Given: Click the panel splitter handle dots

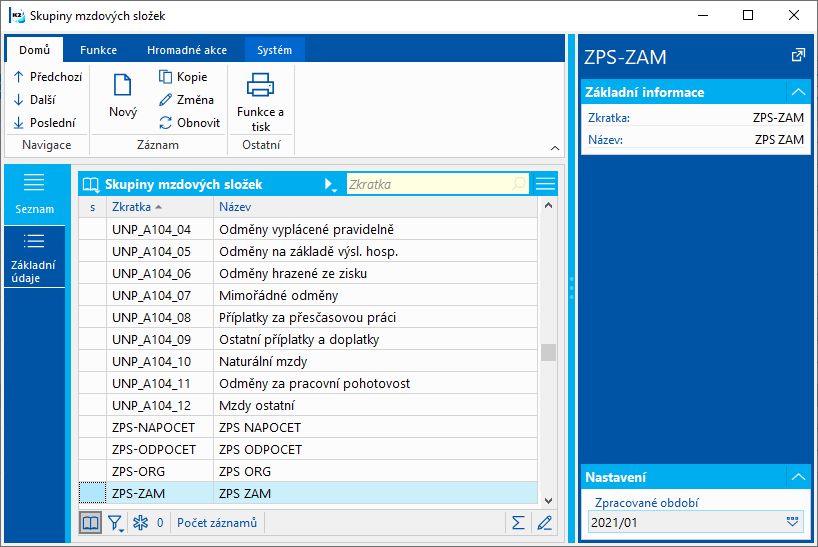Looking at the screenshot, I should tap(572, 288).
